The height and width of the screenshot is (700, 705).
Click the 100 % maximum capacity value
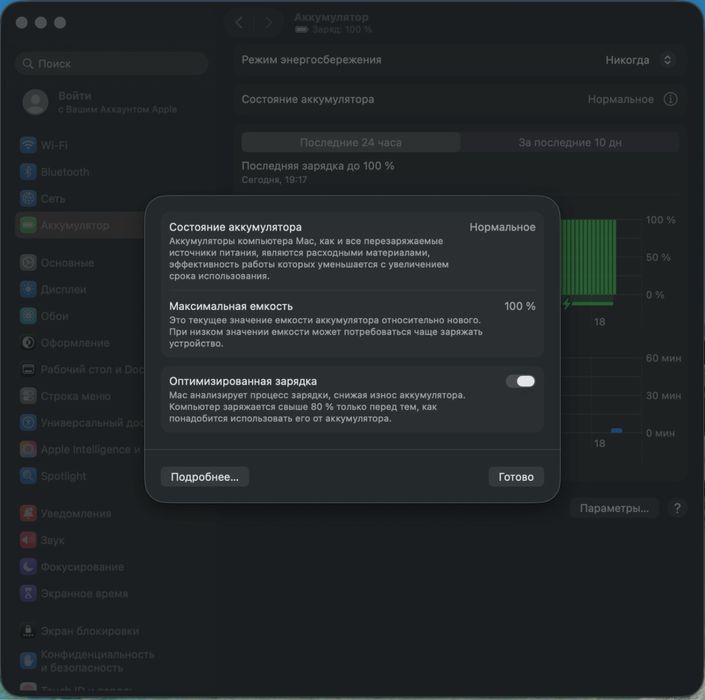point(520,306)
